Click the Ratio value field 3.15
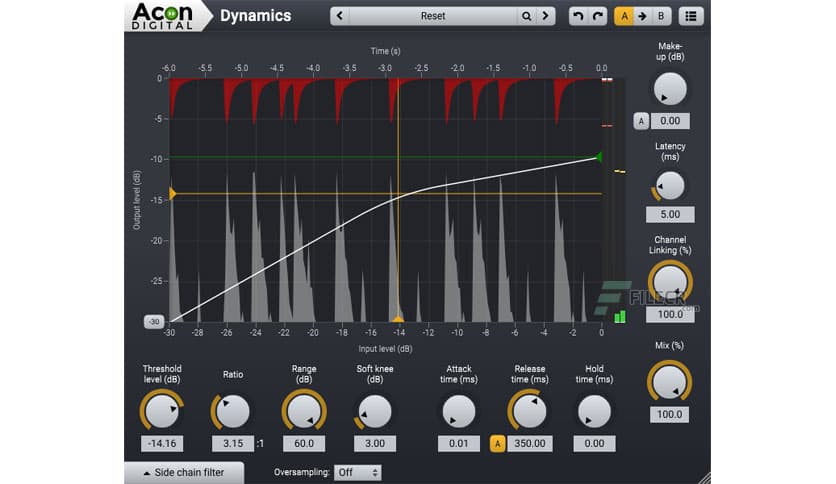Viewport: 836px width, 484px height. (x=233, y=443)
